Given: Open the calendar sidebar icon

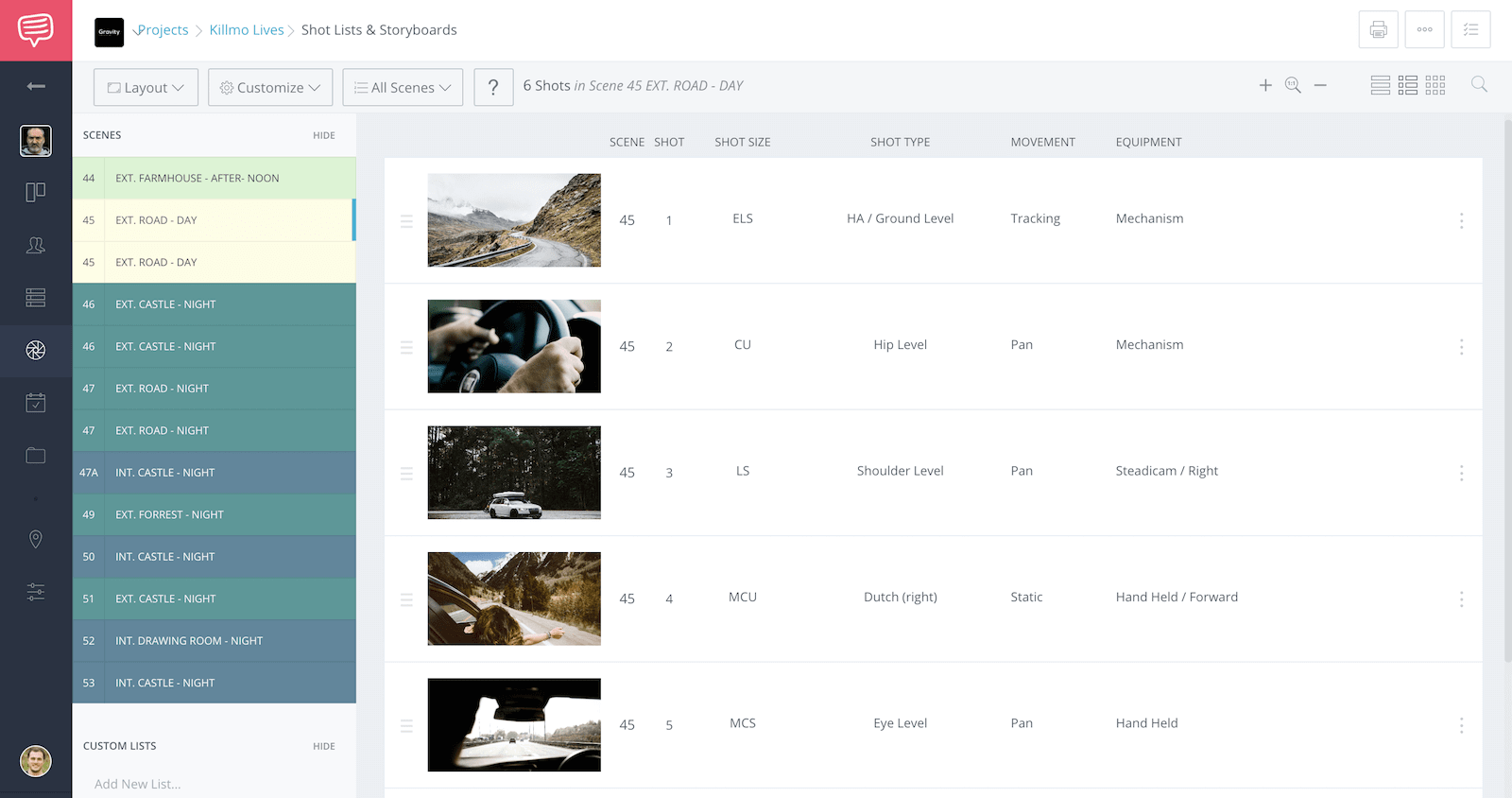Looking at the screenshot, I should tap(36, 403).
